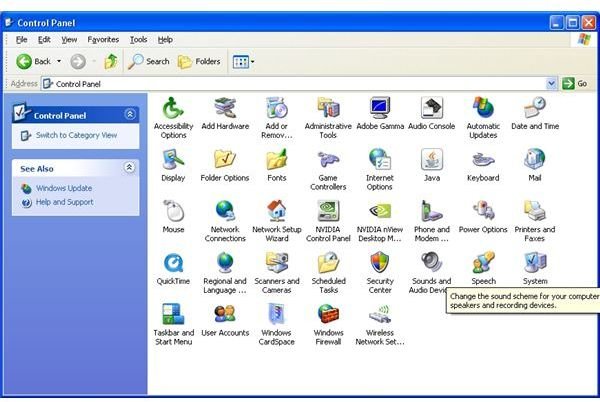
Task: Click the Search toolbar button
Action: tap(148, 62)
